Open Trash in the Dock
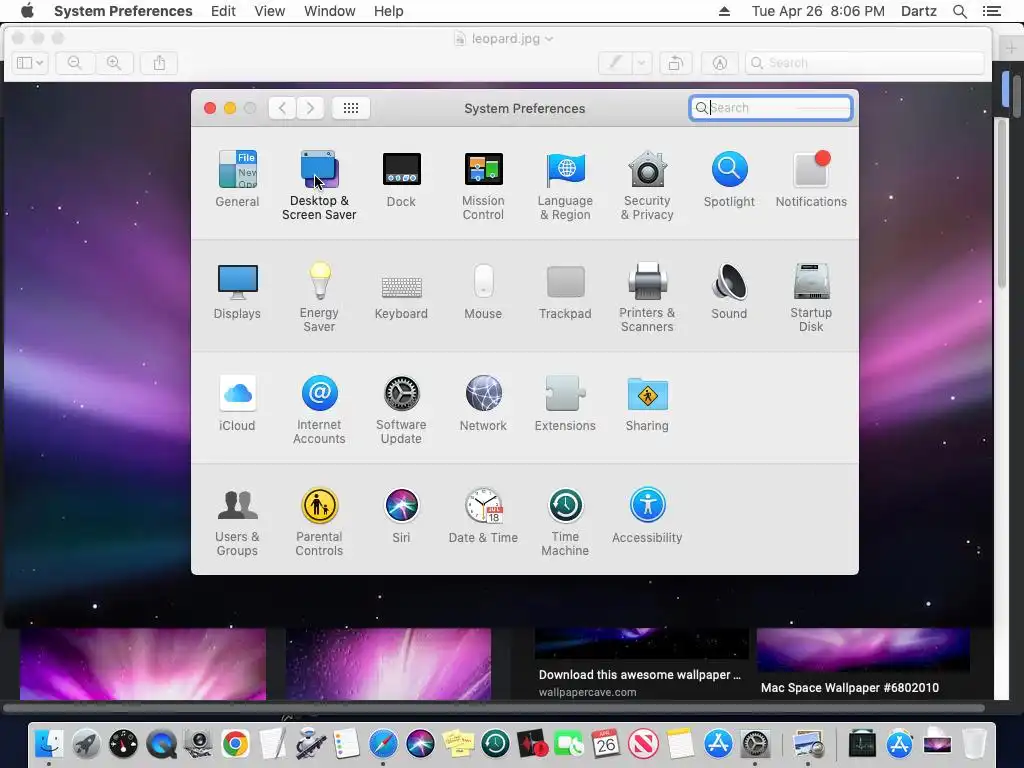The width and height of the screenshot is (1024, 768). click(x=974, y=743)
